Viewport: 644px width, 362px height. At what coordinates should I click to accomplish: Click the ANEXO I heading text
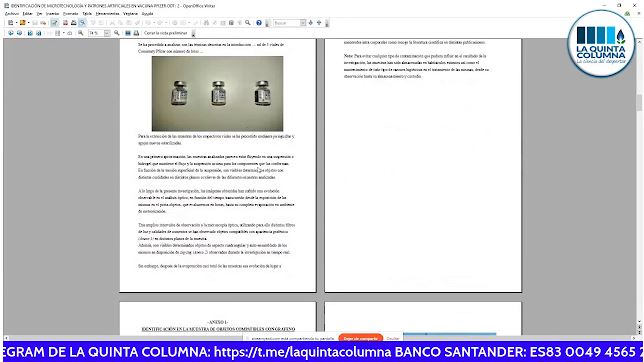[218, 323]
